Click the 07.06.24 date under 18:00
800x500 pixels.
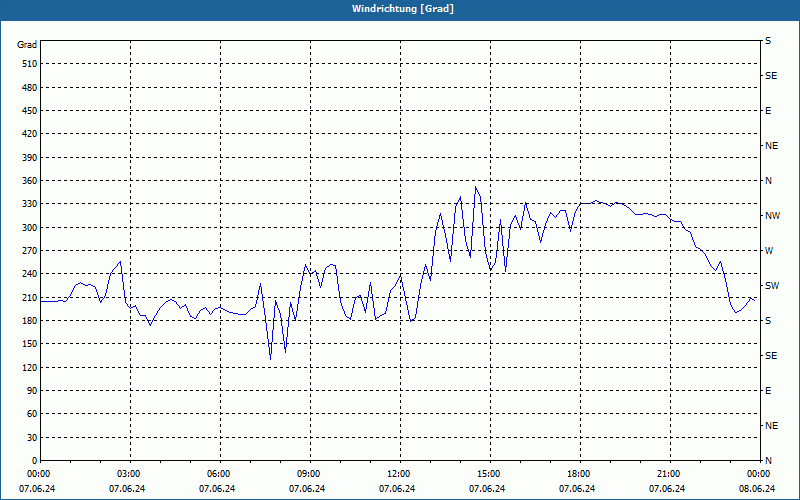(x=577, y=489)
